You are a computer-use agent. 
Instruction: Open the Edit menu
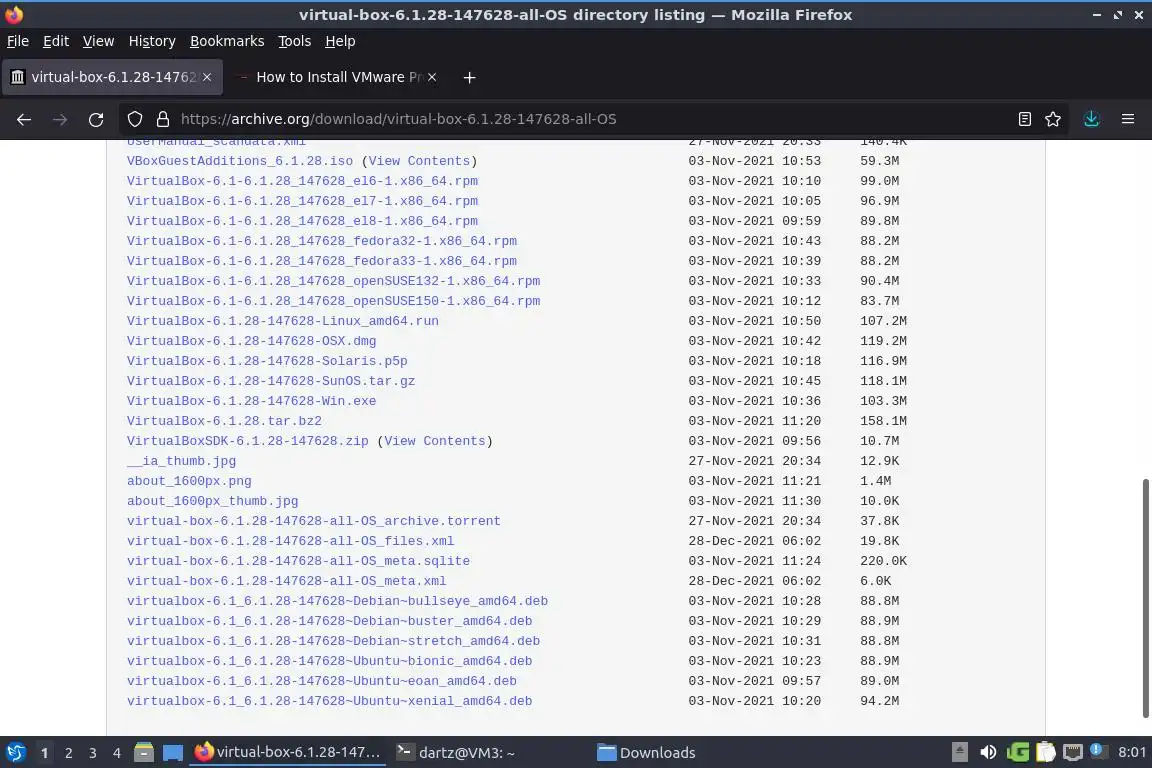(56, 41)
